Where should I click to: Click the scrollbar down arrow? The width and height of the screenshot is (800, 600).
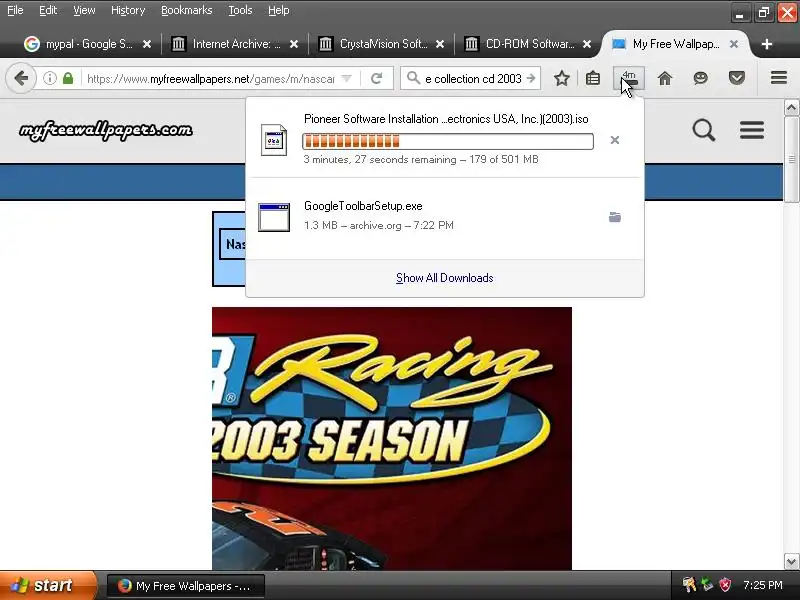coord(791,562)
